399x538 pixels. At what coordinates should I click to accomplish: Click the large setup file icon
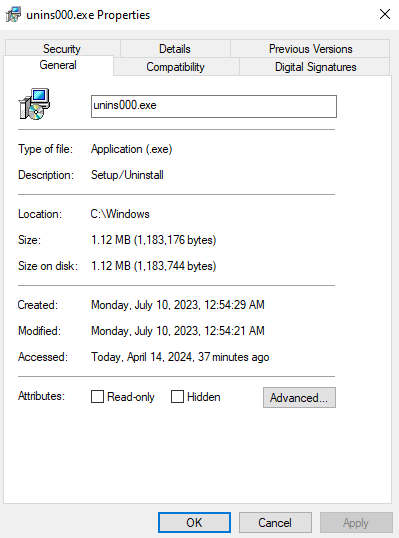[34, 104]
